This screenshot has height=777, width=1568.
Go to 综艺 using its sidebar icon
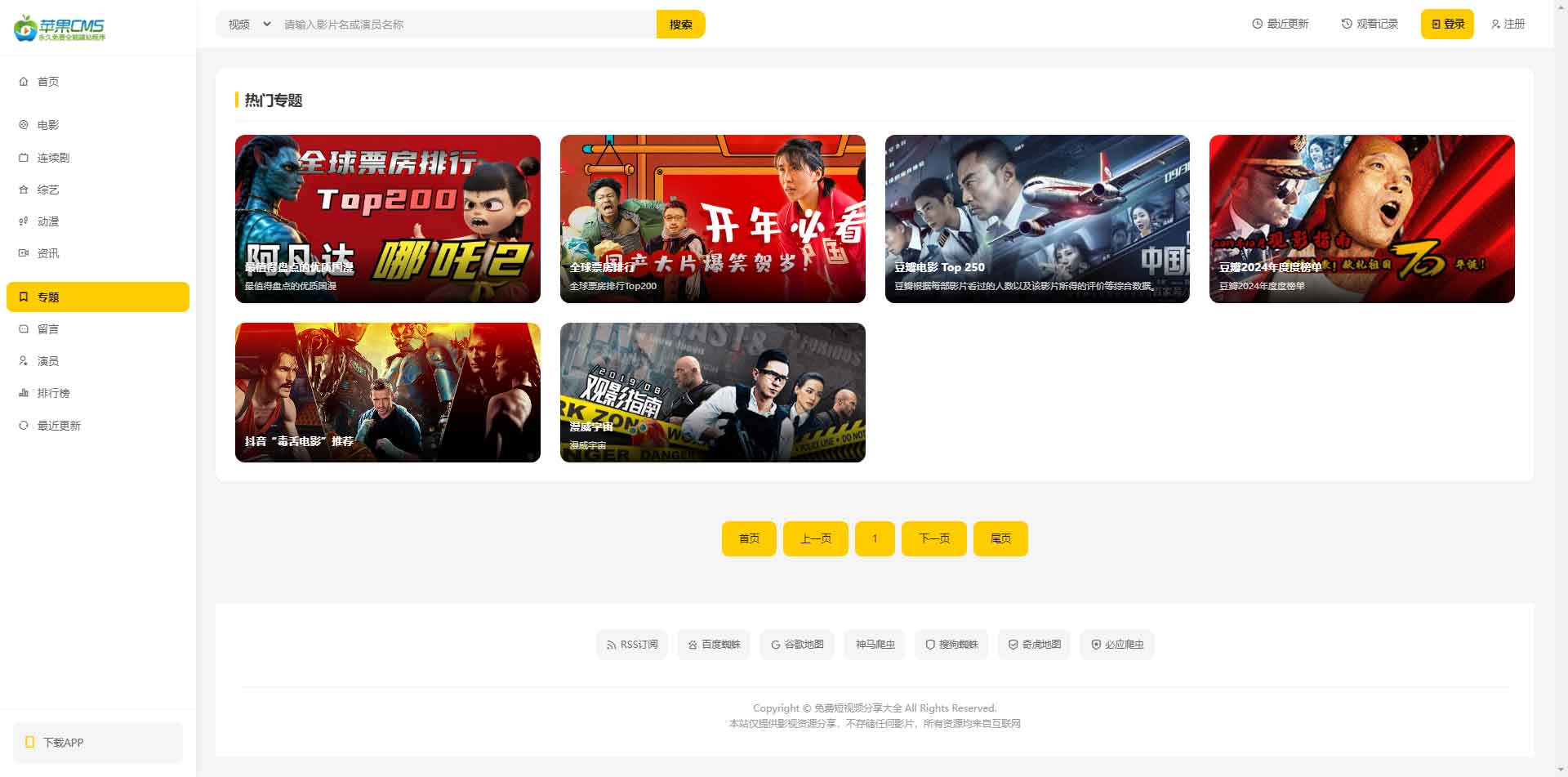24,190
